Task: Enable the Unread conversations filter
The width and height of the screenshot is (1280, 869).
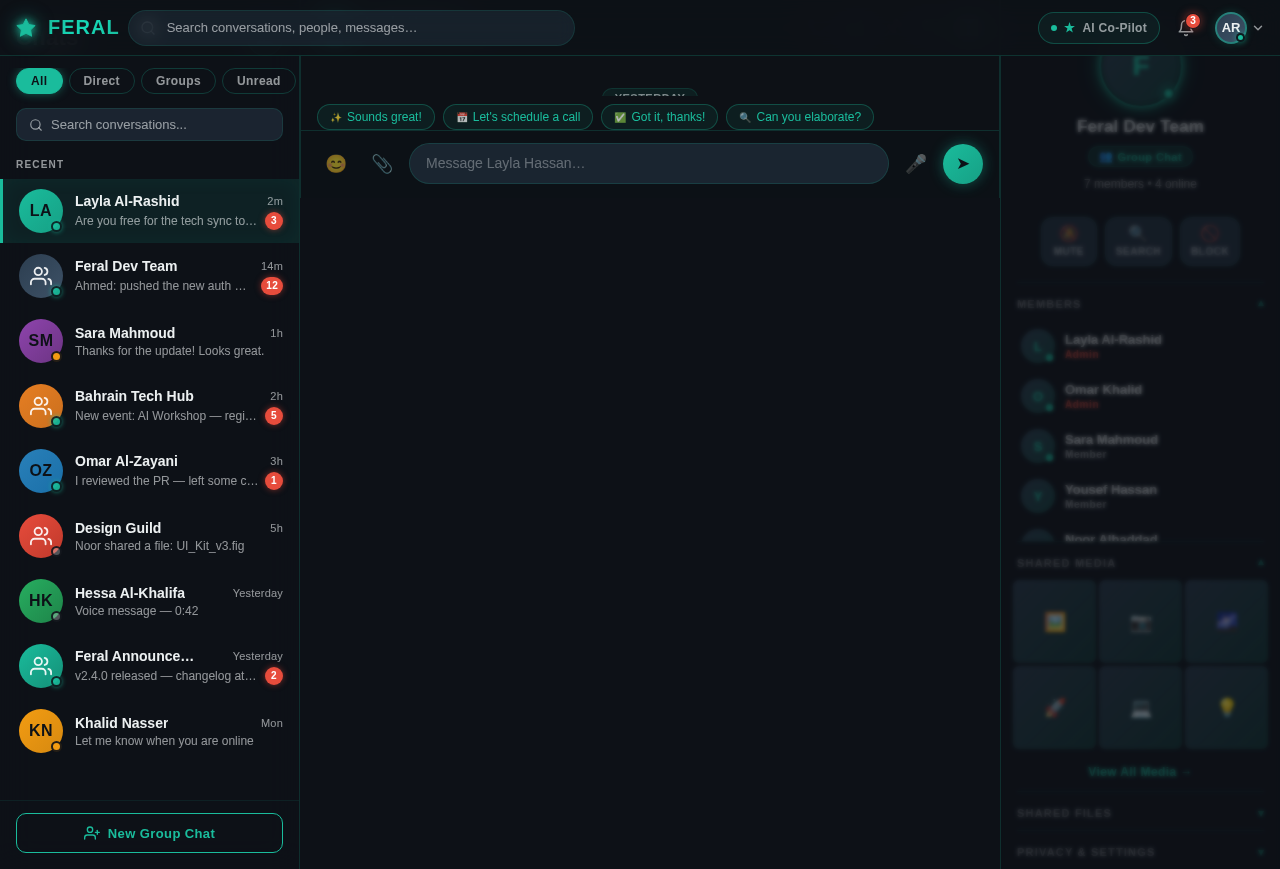Action: point(258,81)
